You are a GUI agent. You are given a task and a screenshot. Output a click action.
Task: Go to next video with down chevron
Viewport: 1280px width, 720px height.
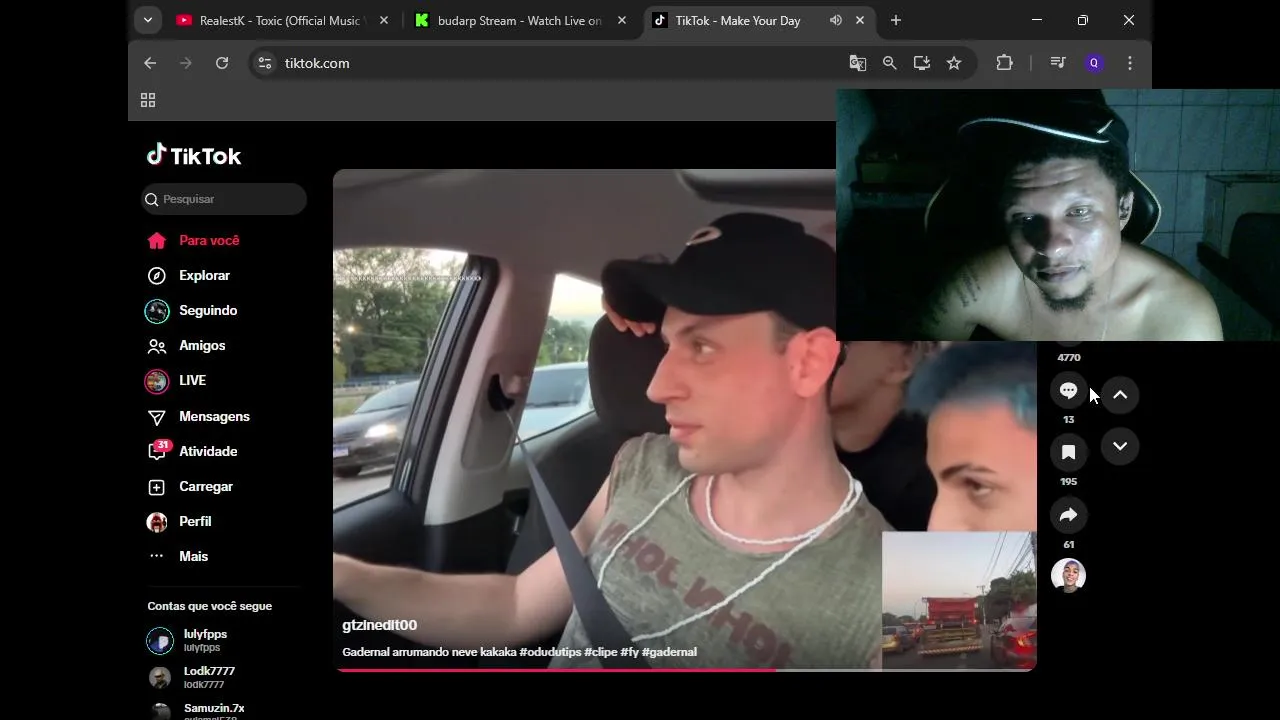pyautogui.click(x=1120, y=446)
